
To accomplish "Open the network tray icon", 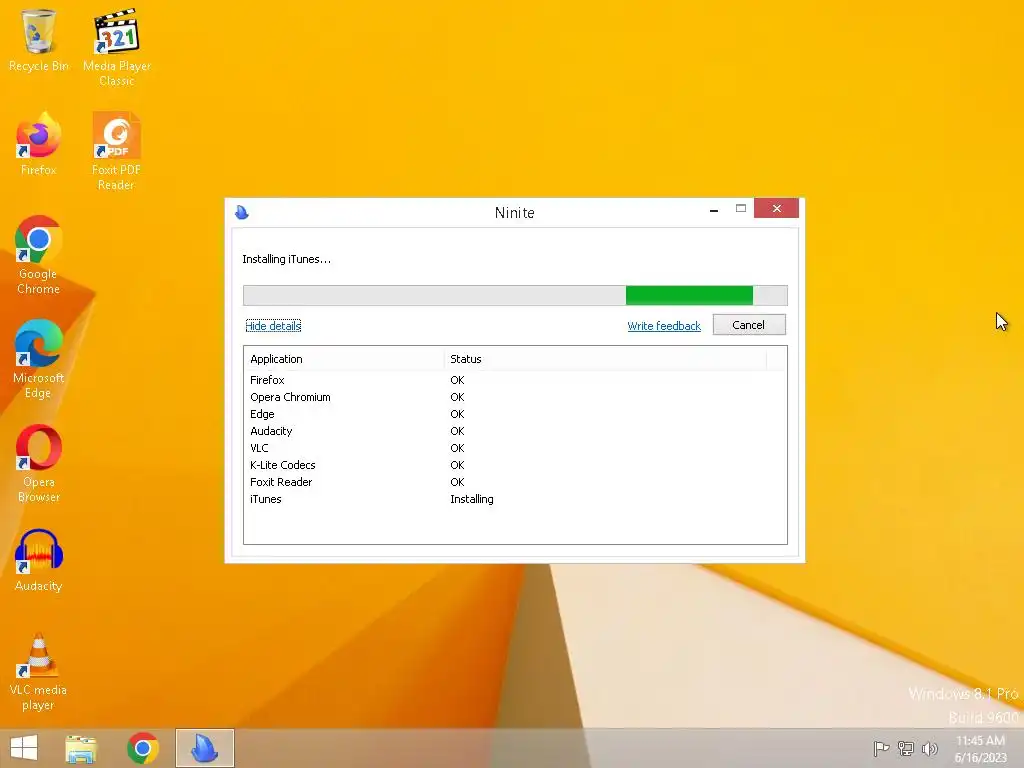I will point(906,748).
